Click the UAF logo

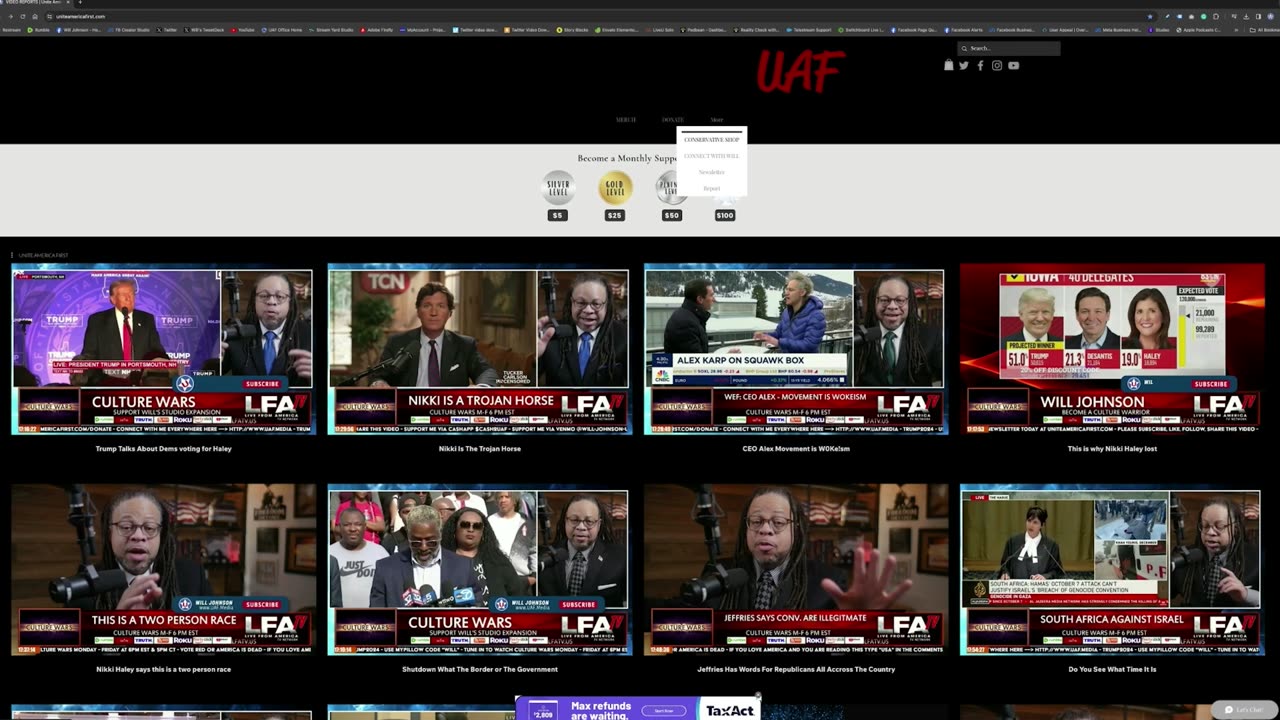pos(800,72)
